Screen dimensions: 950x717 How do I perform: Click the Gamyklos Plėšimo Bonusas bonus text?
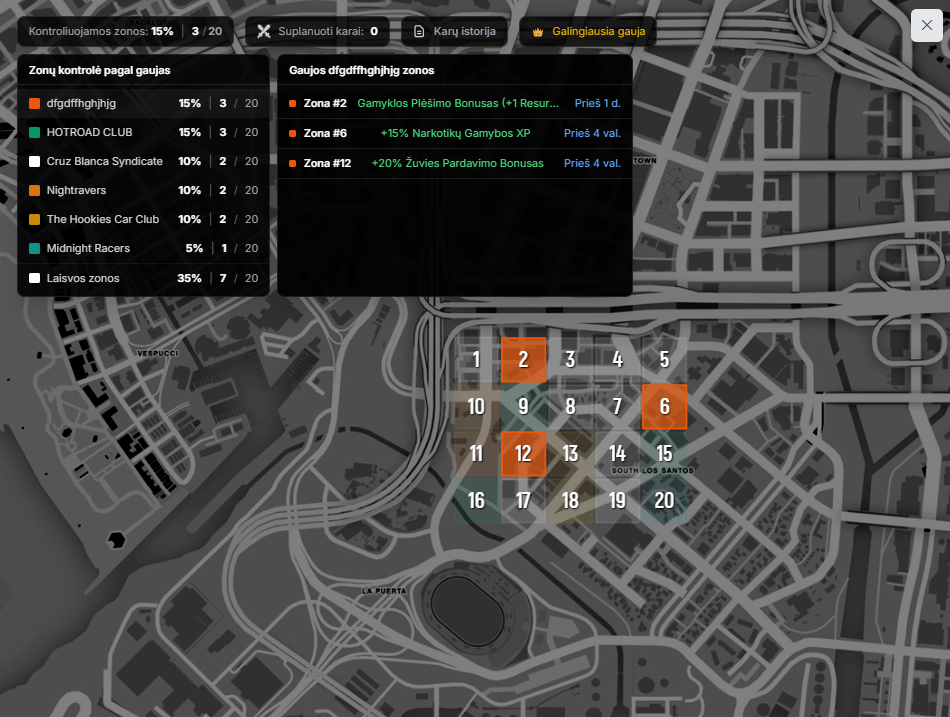click(x=458, y=103)
